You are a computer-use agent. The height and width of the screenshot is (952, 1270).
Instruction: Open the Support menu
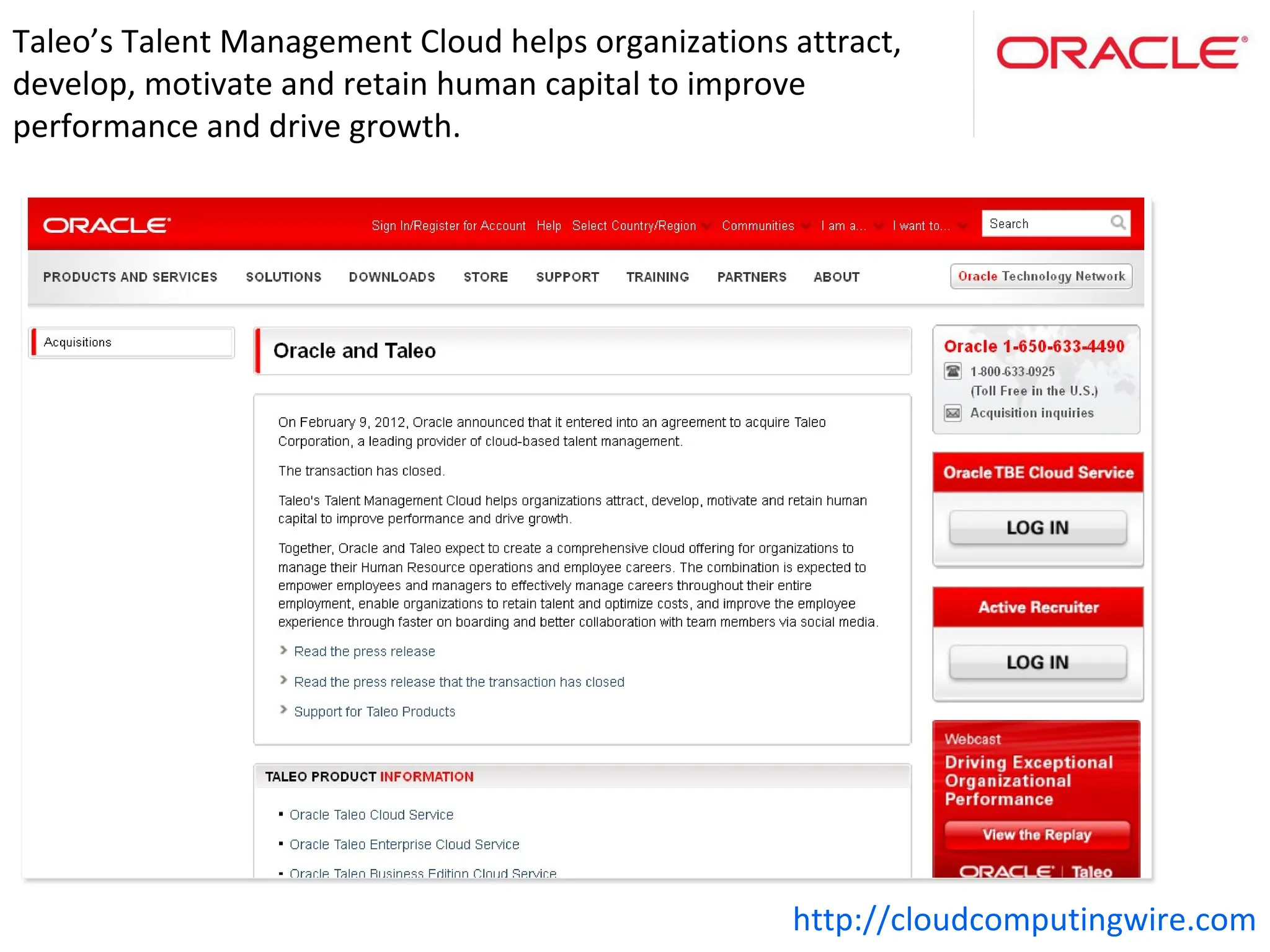[x=567, y=277]
